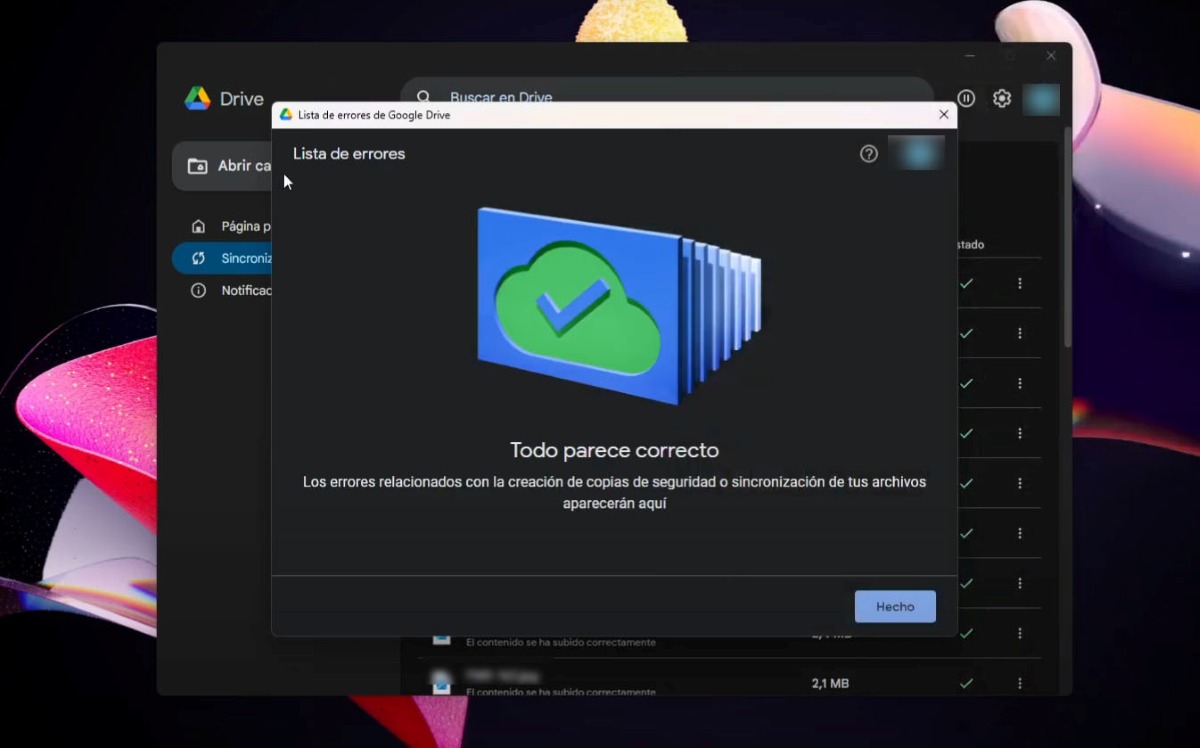Open Notificaciones in the Drive sidebar
1200x748 pixels.
coord(222,290)
